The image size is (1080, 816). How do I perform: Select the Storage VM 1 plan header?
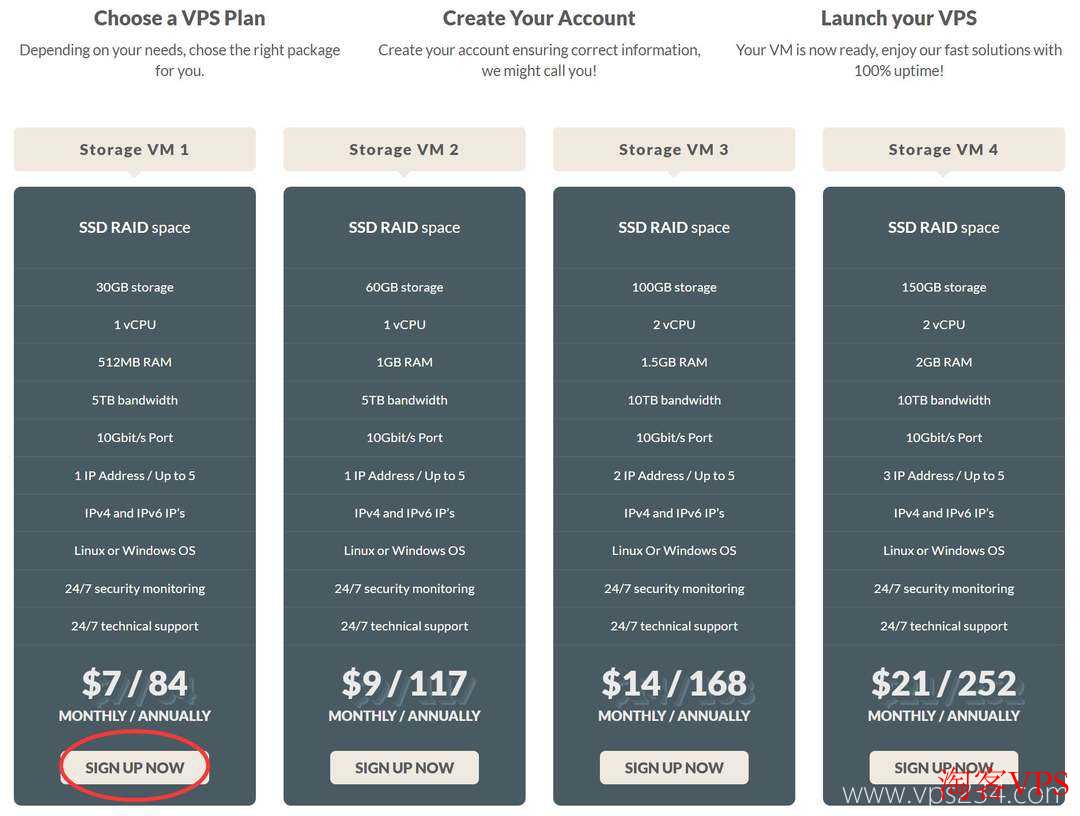click(x=134, y=148)
